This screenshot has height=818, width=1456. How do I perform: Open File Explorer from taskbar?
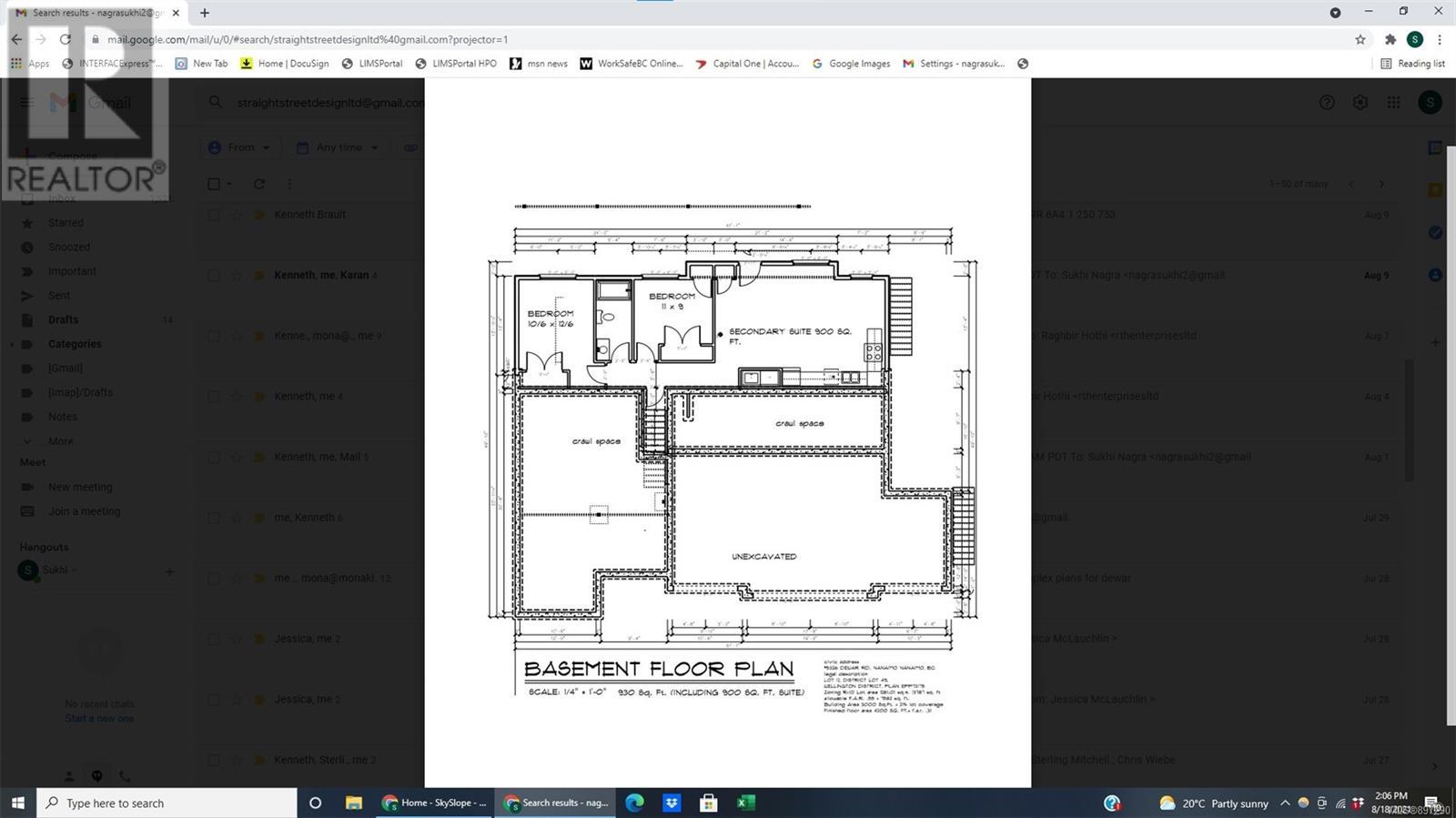(354, 803)
